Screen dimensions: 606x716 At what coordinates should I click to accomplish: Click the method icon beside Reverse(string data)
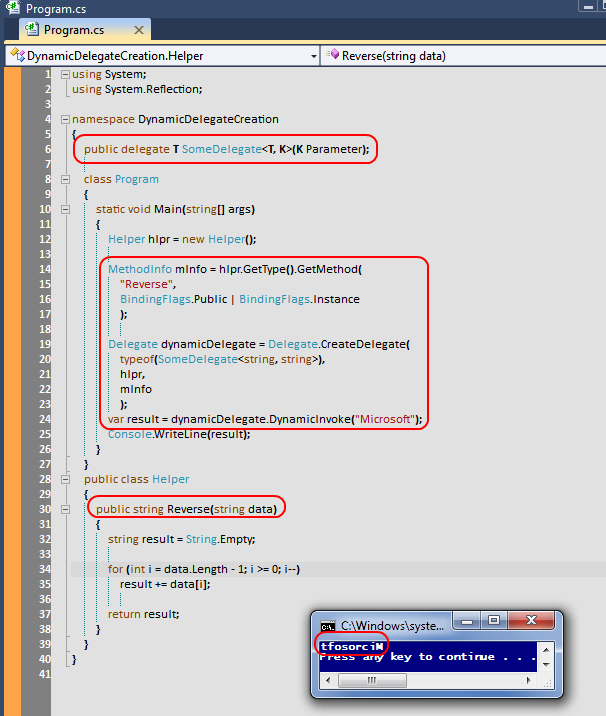pos(333,55)
